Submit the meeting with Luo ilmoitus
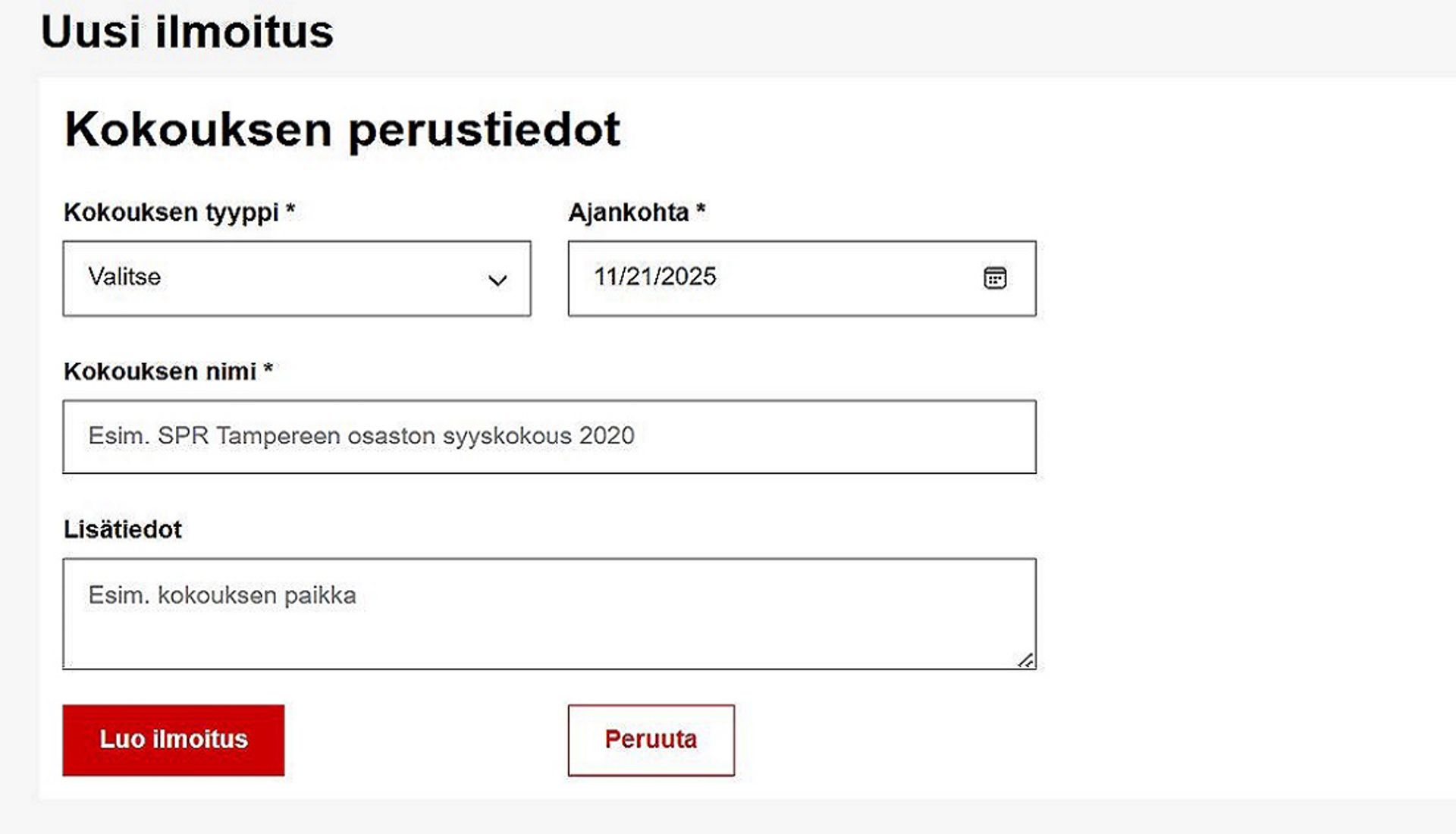This screenshot has width=1456, height=834. tap(173, 739)
